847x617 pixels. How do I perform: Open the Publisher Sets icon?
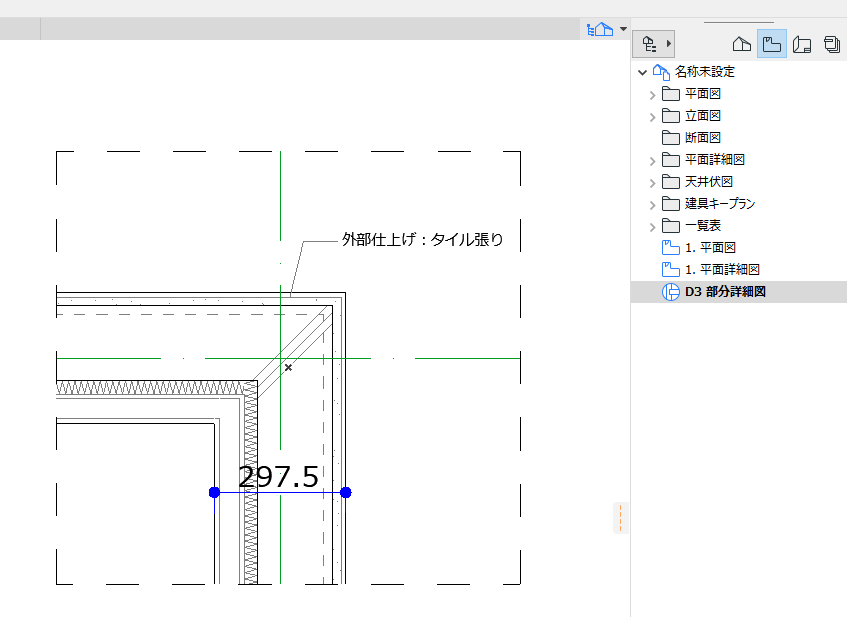click(x=832, y=44)
